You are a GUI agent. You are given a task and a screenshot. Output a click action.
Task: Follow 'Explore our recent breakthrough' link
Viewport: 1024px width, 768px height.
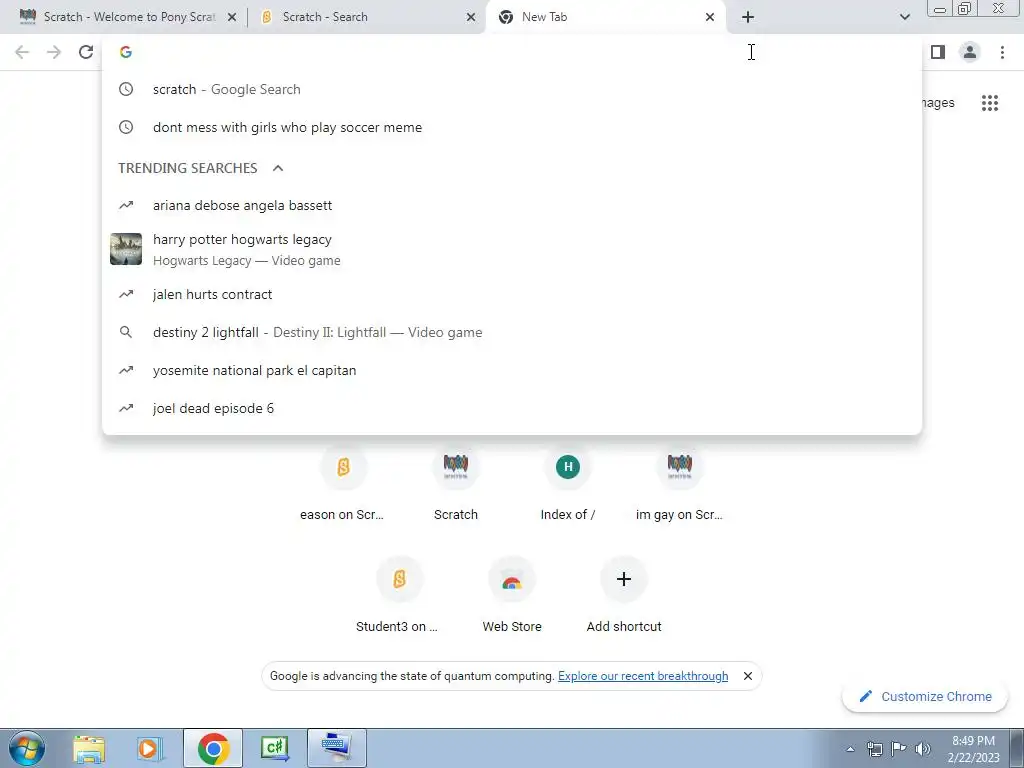click(x=643, y=676)
